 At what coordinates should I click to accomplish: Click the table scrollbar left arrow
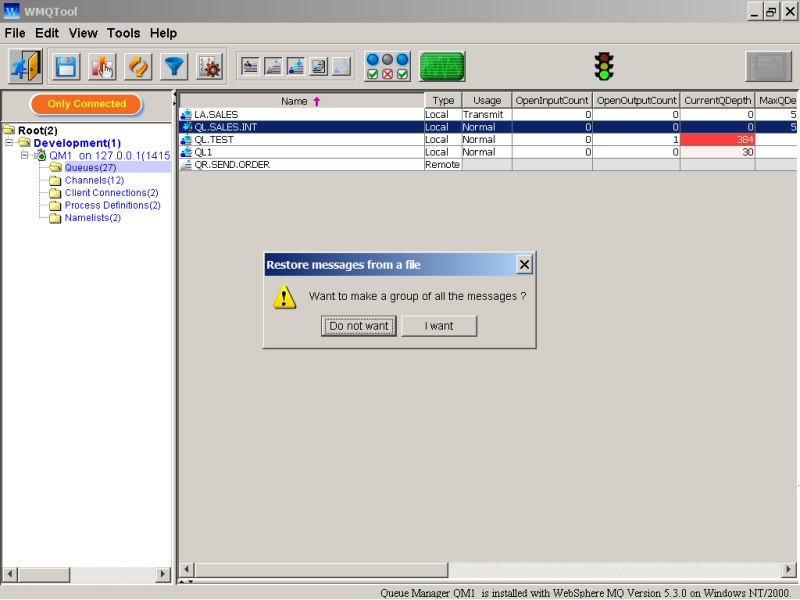187,569
